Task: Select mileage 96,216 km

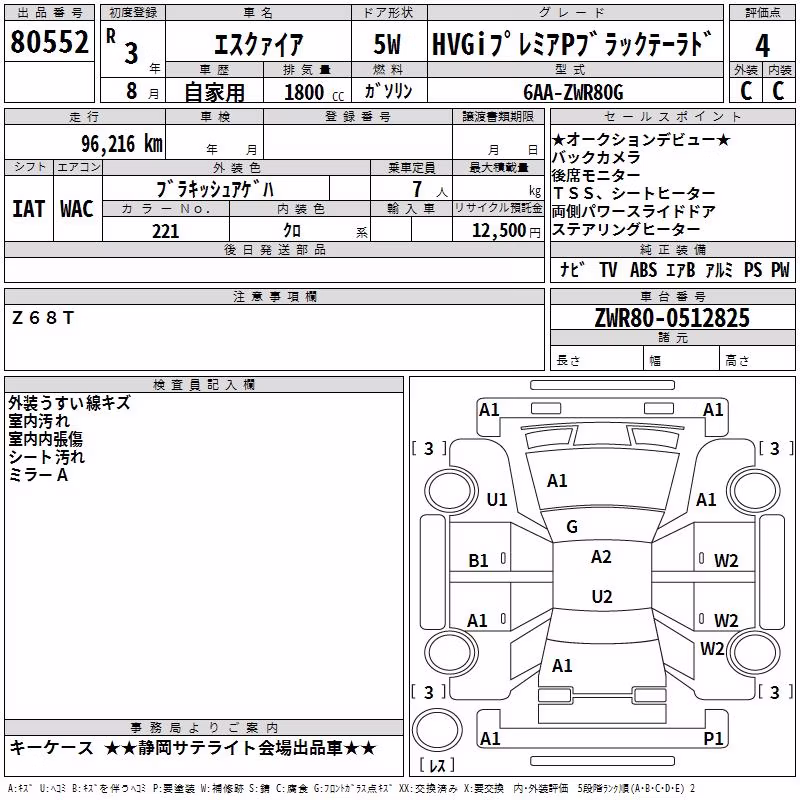Action: (122, 144)
